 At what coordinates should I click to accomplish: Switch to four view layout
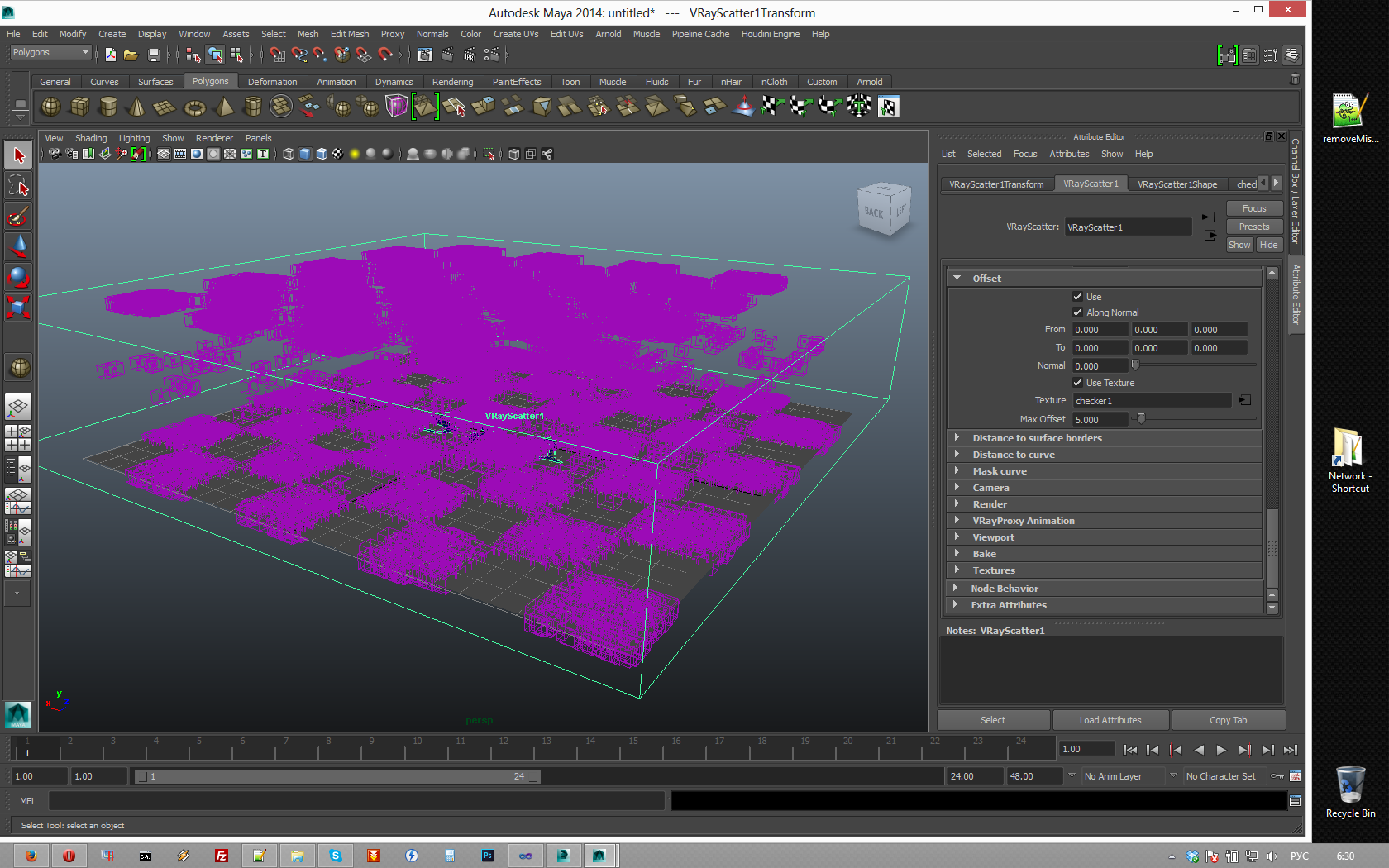[x=18, y=438]
